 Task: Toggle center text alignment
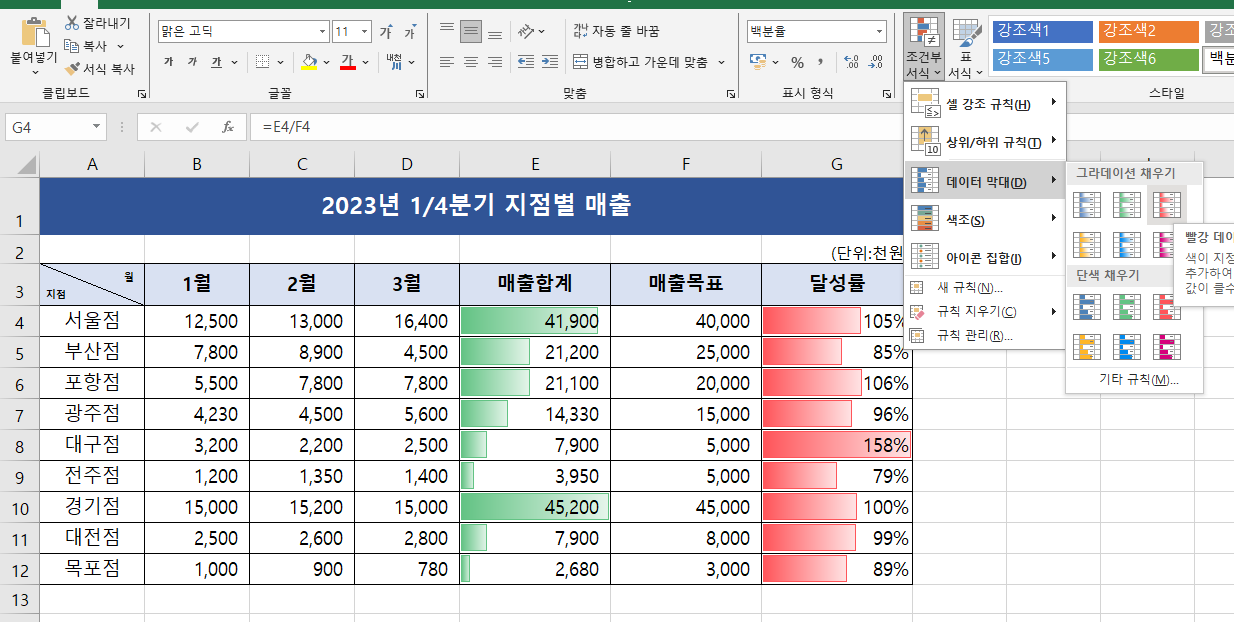(472, 62)
